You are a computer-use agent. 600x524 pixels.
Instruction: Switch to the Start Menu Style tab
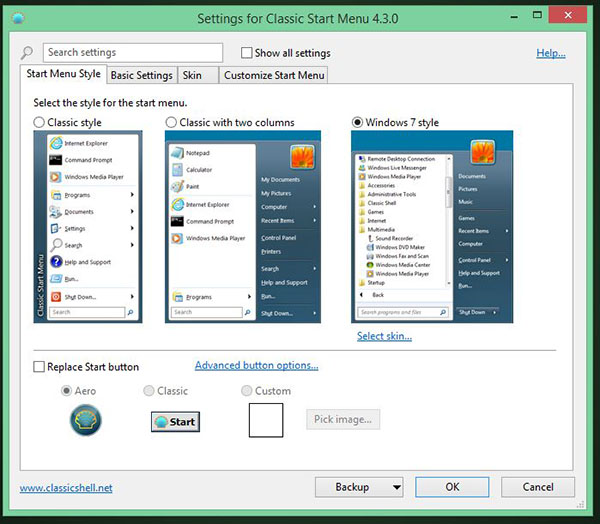point(64,74)
